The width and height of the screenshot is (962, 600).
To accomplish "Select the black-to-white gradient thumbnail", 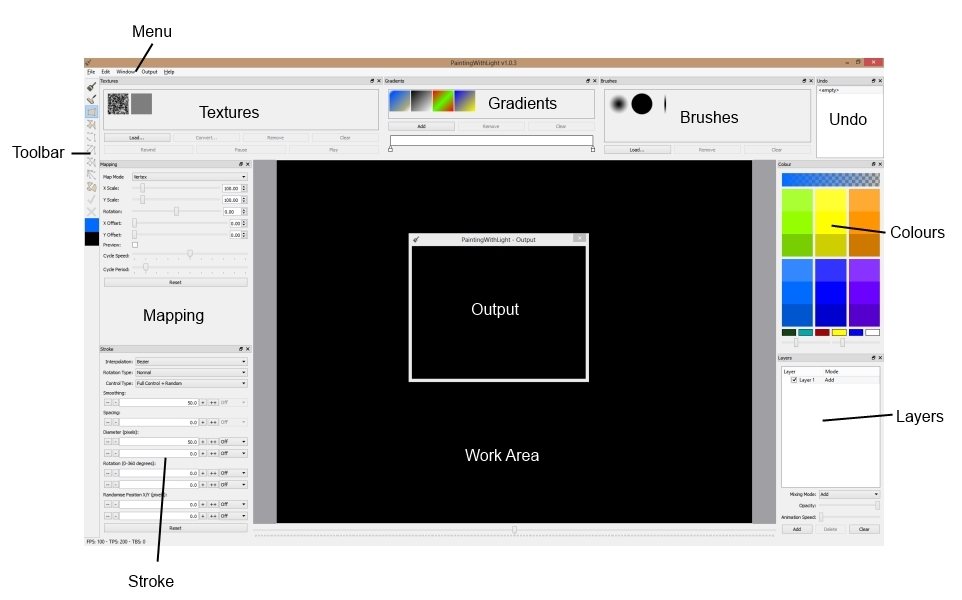I will tap(421, 101).
